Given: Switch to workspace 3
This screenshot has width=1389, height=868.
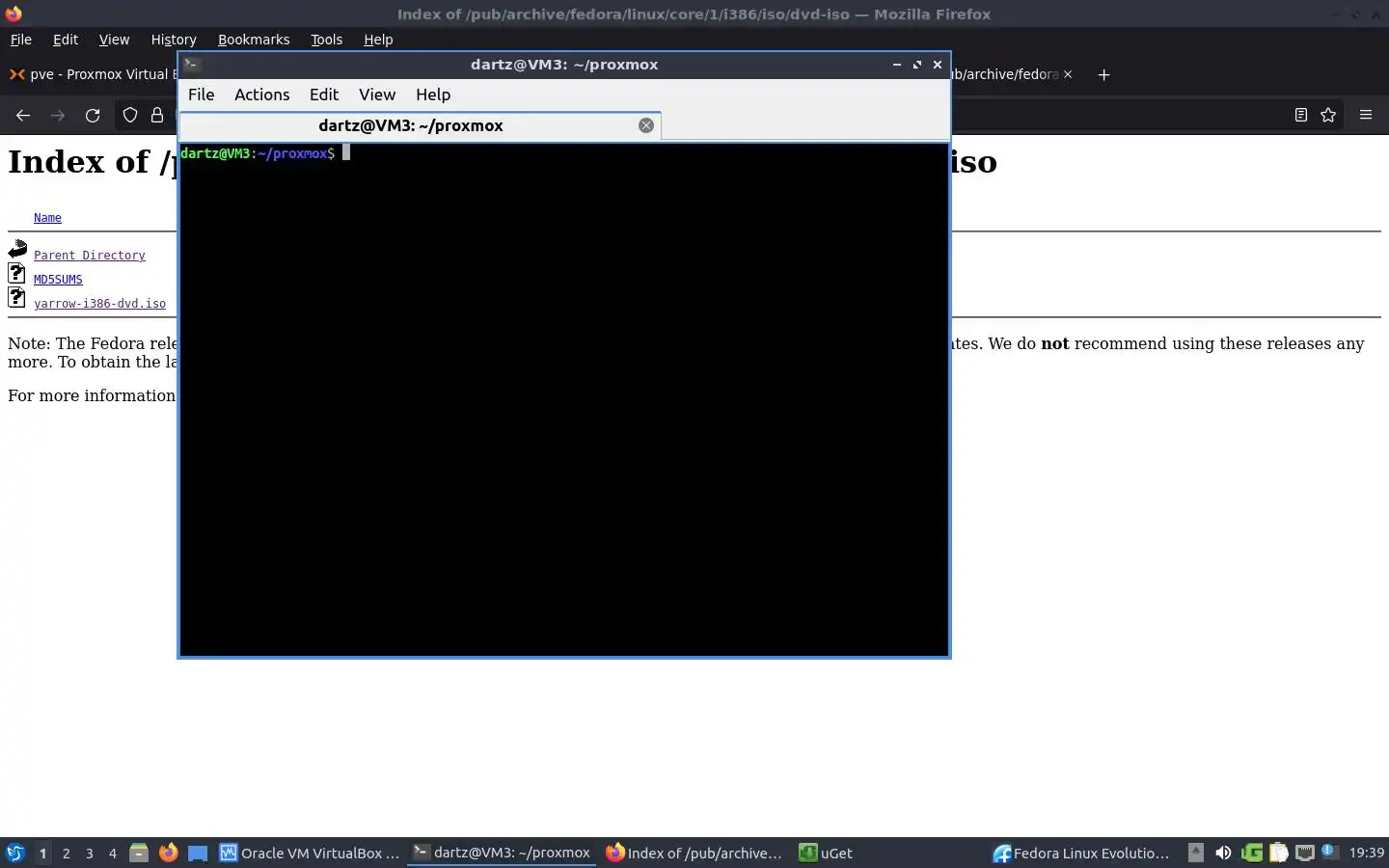Looking at the screenshot, I should [x=90, y=853].
